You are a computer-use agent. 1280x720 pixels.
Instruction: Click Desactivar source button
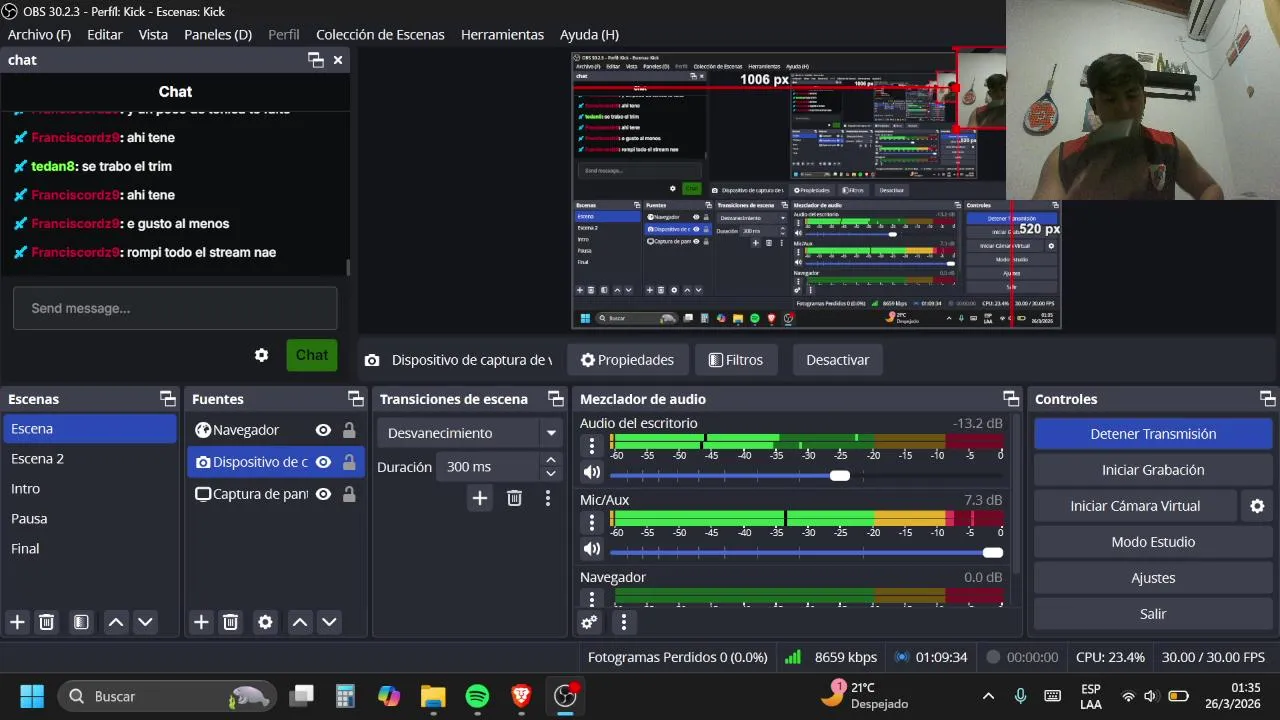click(x=838, y=360)
